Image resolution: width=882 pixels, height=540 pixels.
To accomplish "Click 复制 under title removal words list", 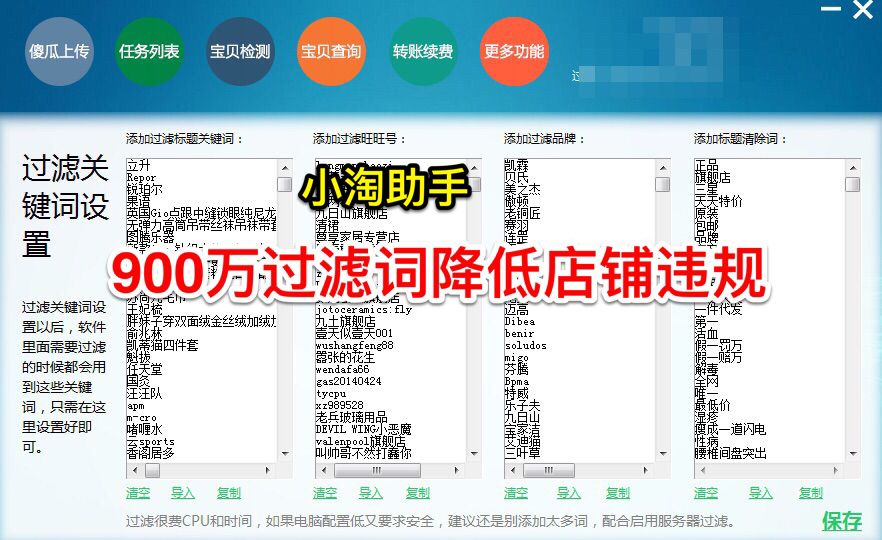I will point(811,493).
